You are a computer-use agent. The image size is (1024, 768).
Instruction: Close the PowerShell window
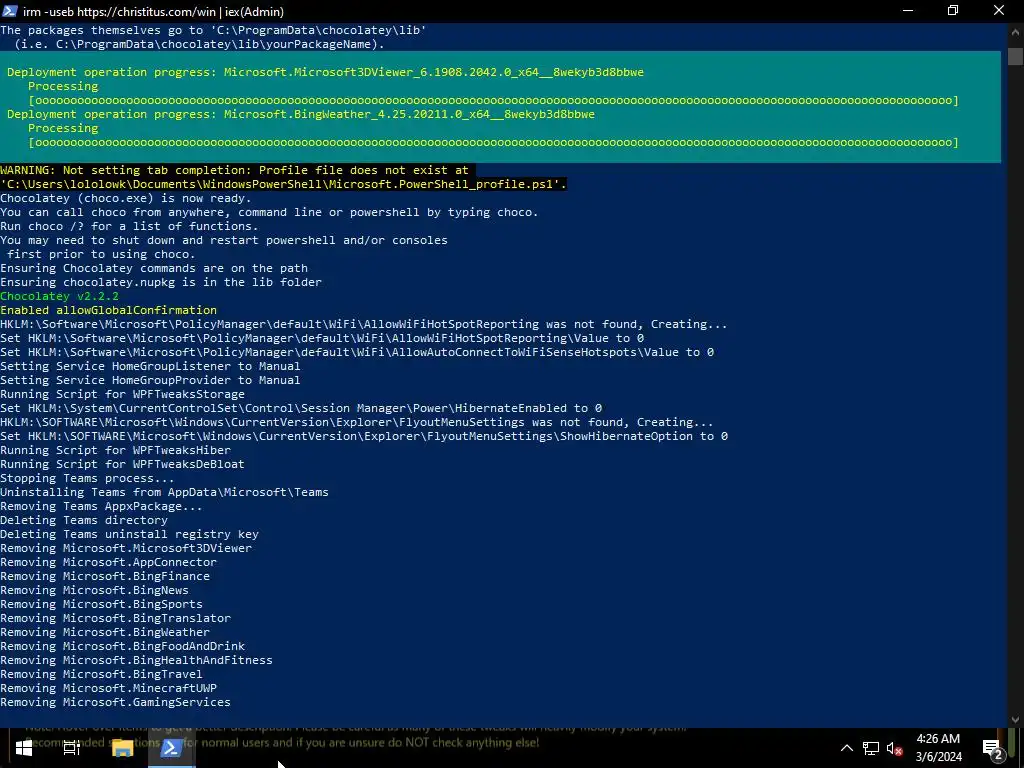(999, 11)
